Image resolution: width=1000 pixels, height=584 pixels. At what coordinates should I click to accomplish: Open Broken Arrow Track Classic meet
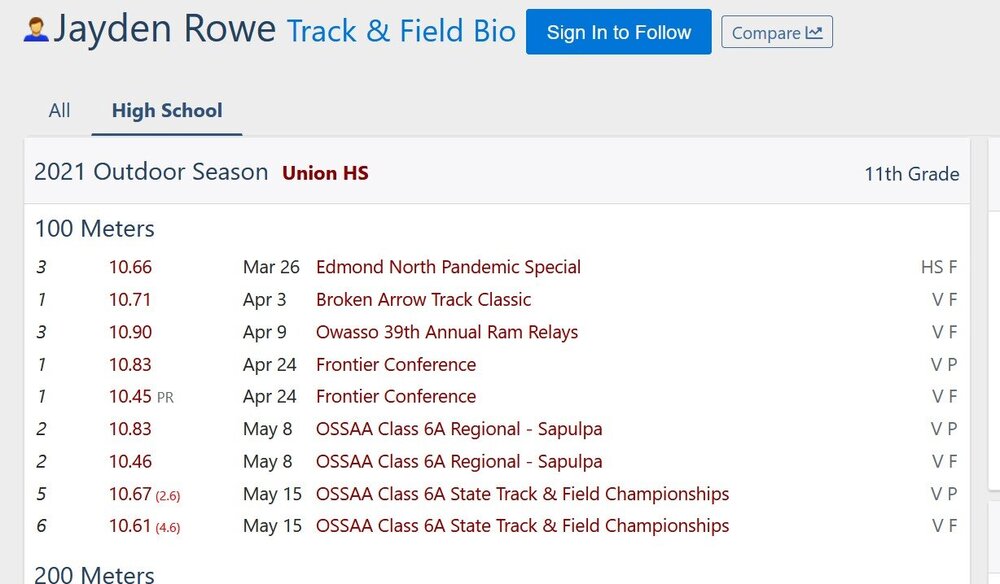423,299
